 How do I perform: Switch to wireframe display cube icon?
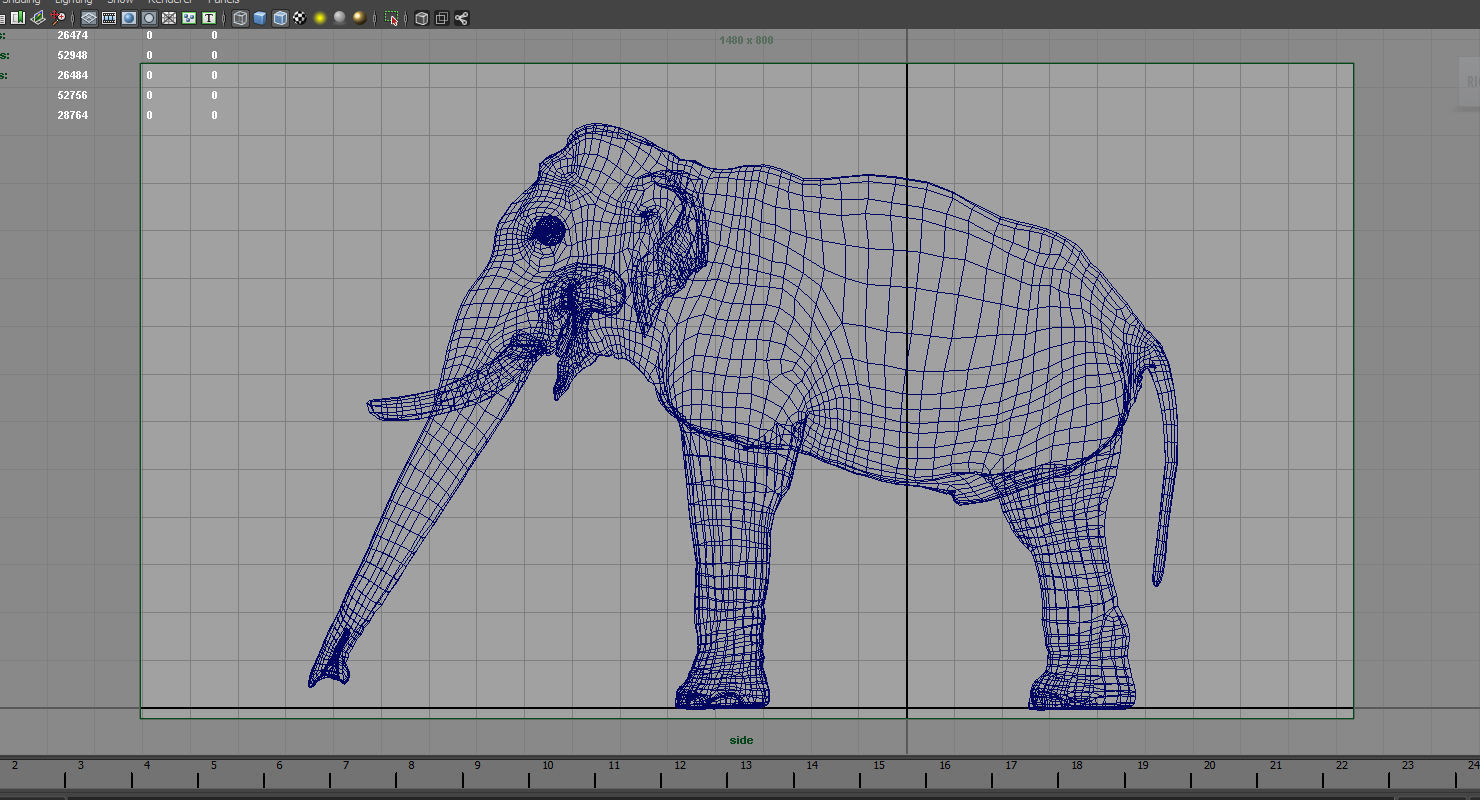240,18
